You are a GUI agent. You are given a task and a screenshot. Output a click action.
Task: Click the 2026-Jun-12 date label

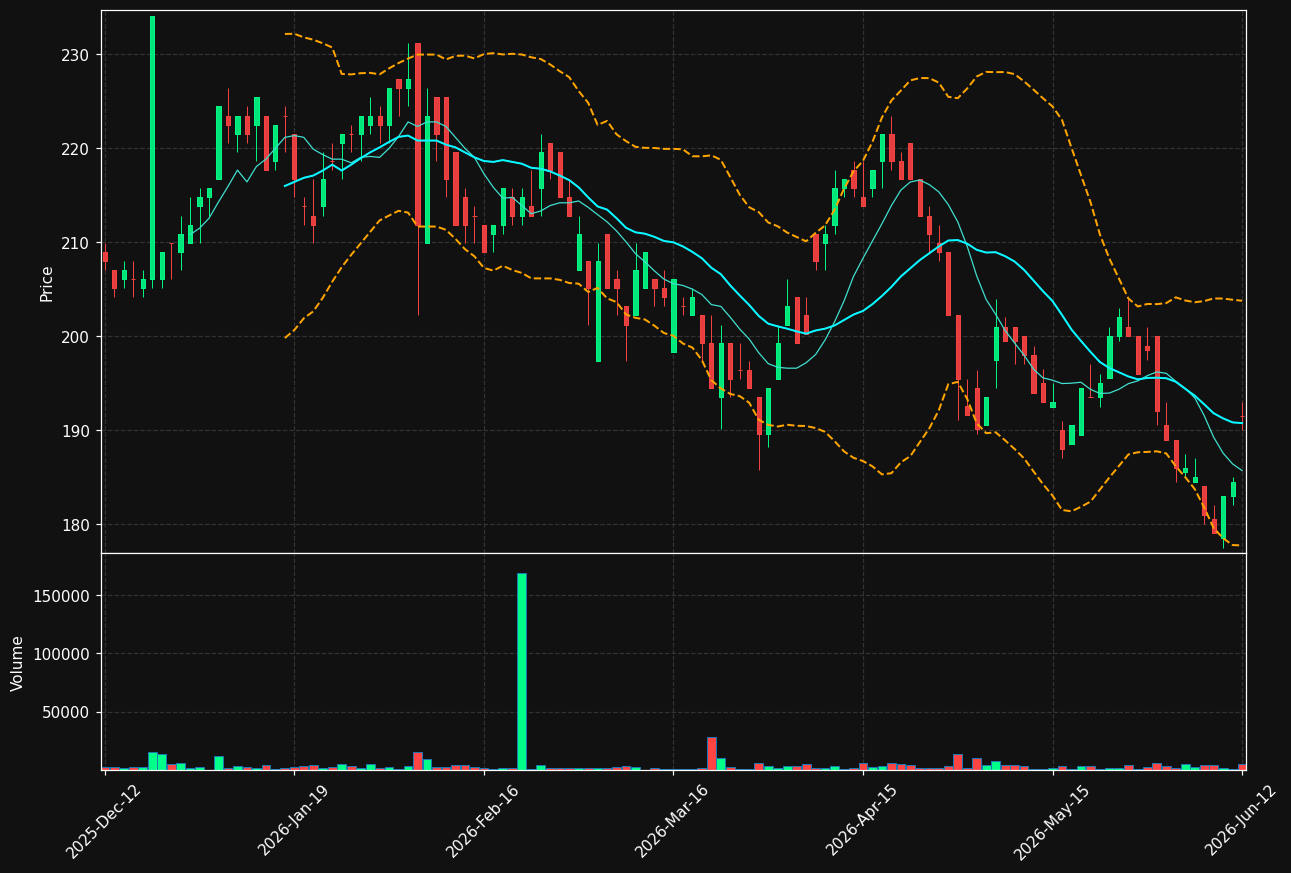click(1241, 821)
